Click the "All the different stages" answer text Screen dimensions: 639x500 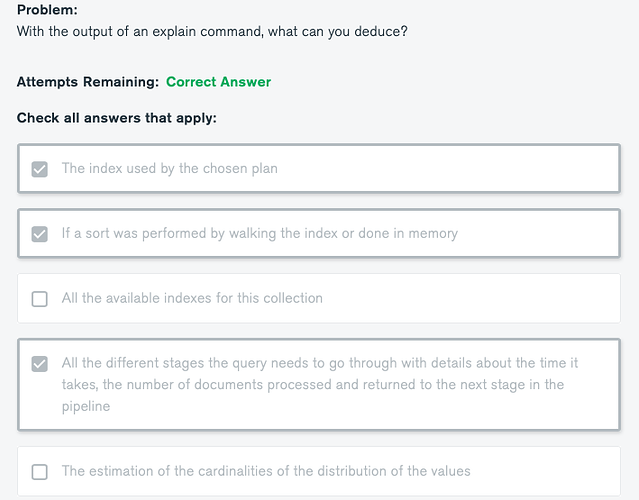tap(320, 363)
